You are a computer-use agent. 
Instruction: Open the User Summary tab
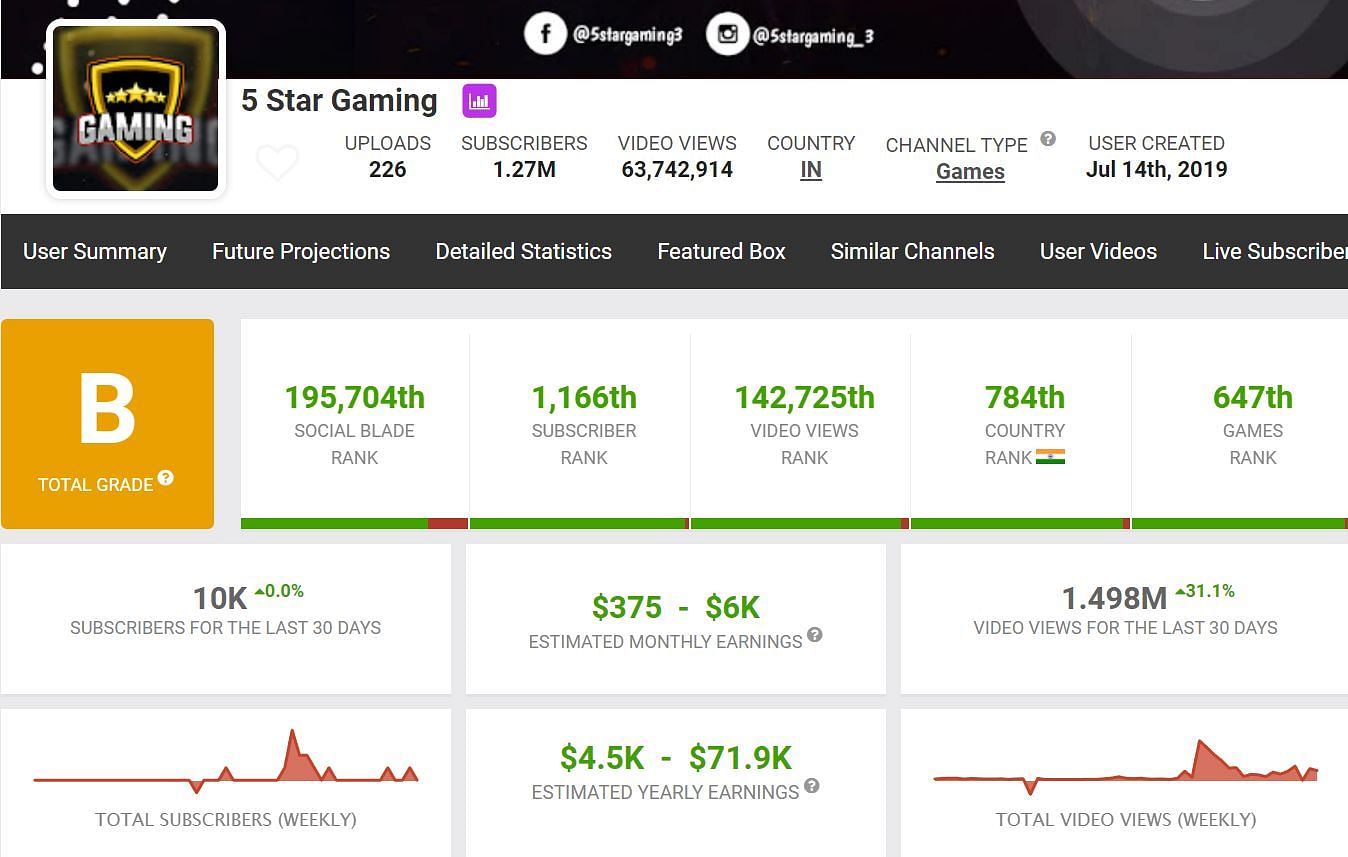[x=95, y=252]
